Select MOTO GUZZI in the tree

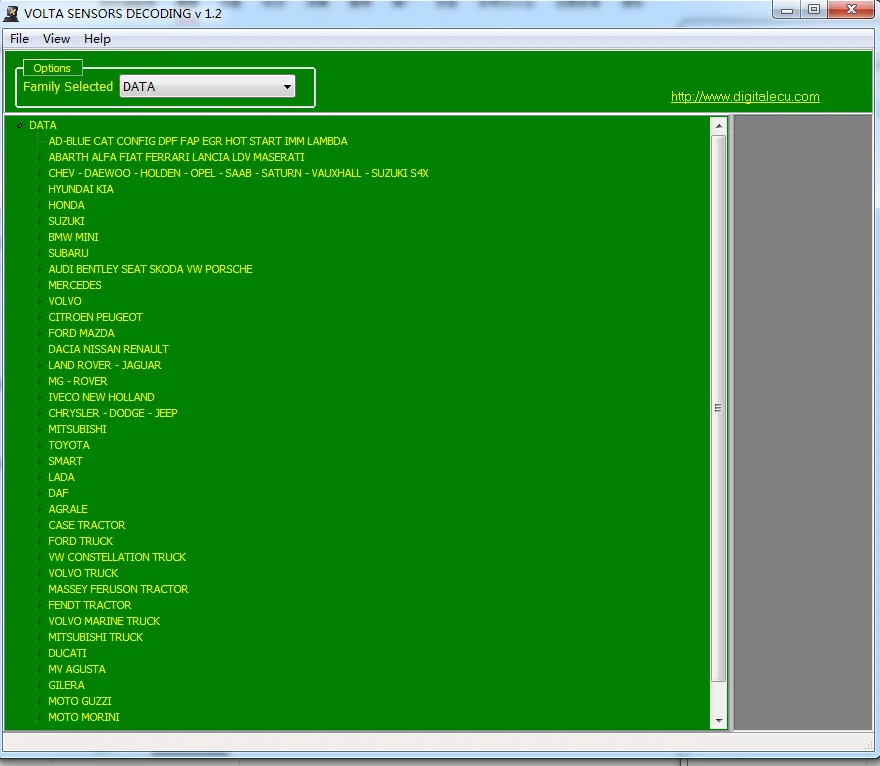pos(80,701)
